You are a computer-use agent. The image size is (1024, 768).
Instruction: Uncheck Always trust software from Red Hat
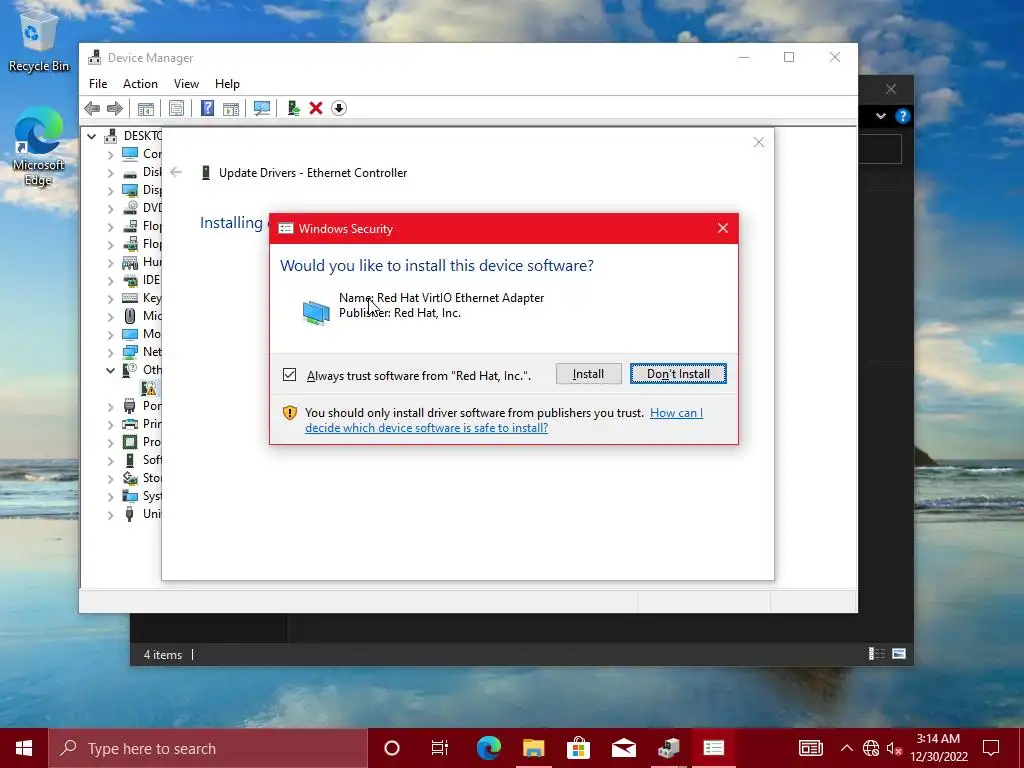click(289, 375)
